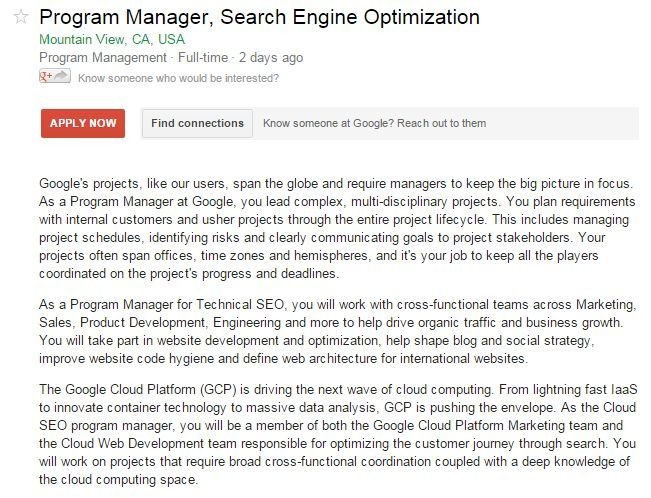Image resolution: width=651 pixels, height=498 pixels.
Task: Follow the Mountain View, CA, USA link
Action: click(x=112, y=40)
